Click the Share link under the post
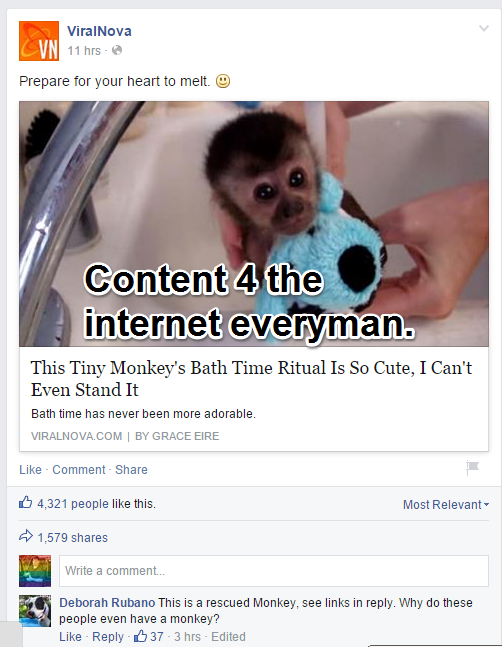502x647 pixels. [131, 470]
